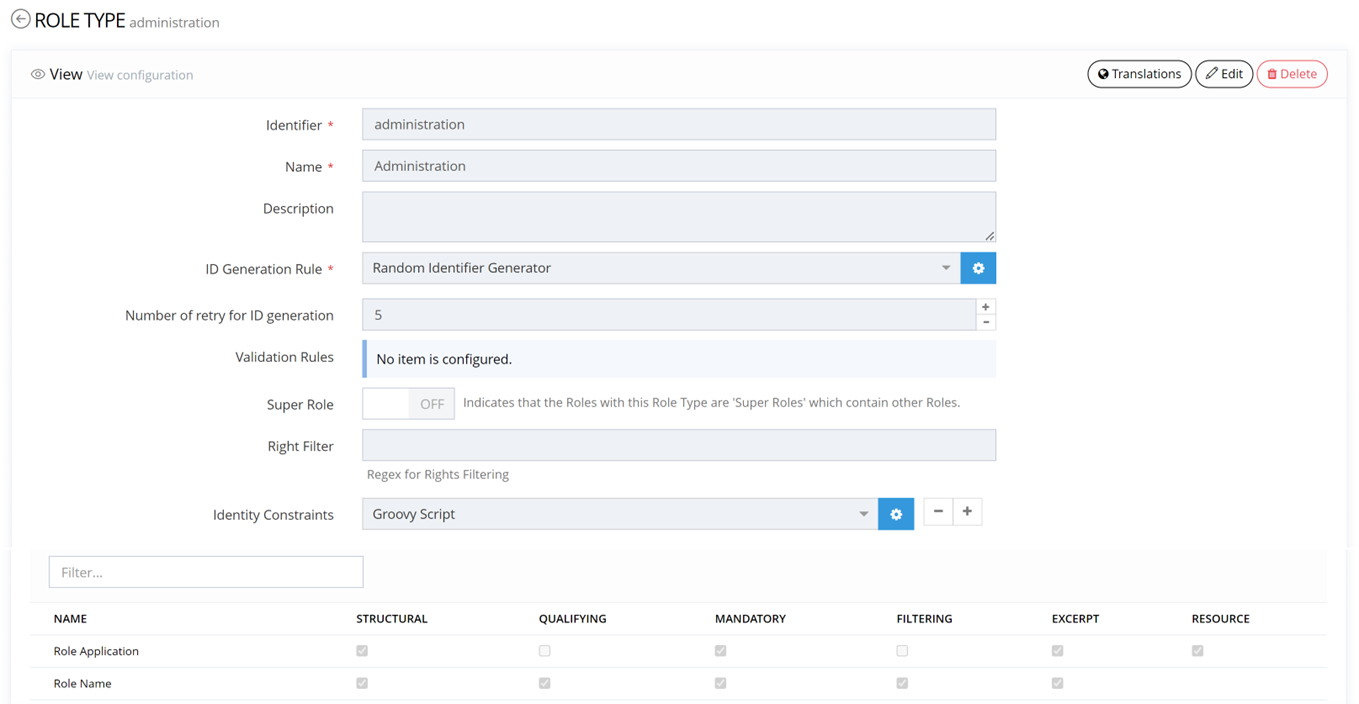The width and height of the screenshot is (1359, 704).
Task: Sort table by the NAME column header
Action: [x=70, y=619]
